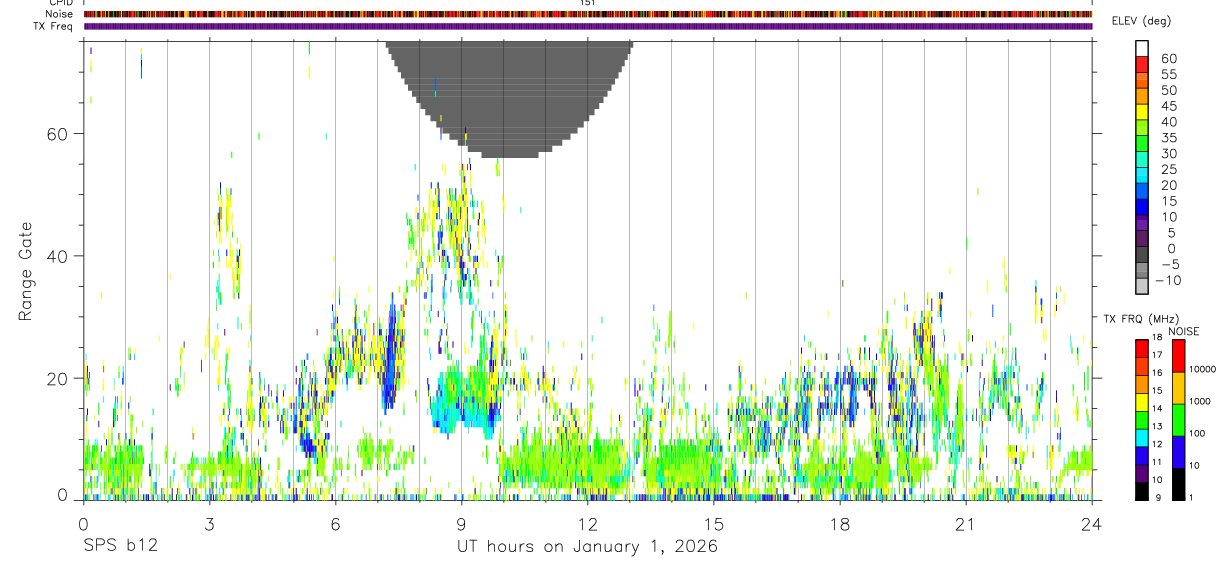Click the red segment of the ELEV color bar
This screenshot has width=1228, height=567.
pyautogui.click(x=1142, y=64)
